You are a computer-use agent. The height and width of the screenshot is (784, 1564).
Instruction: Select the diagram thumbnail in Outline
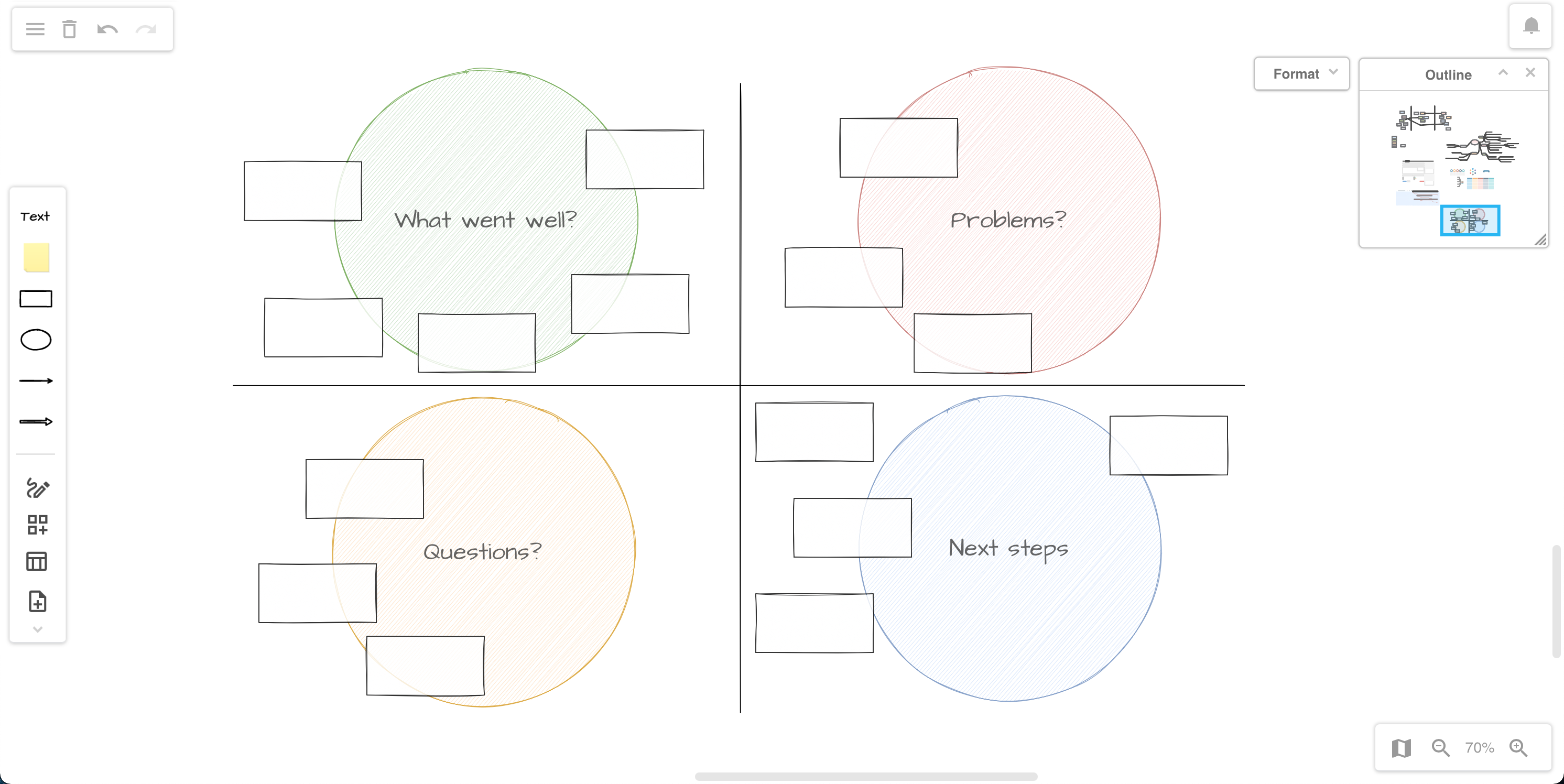coord(1470,220)
